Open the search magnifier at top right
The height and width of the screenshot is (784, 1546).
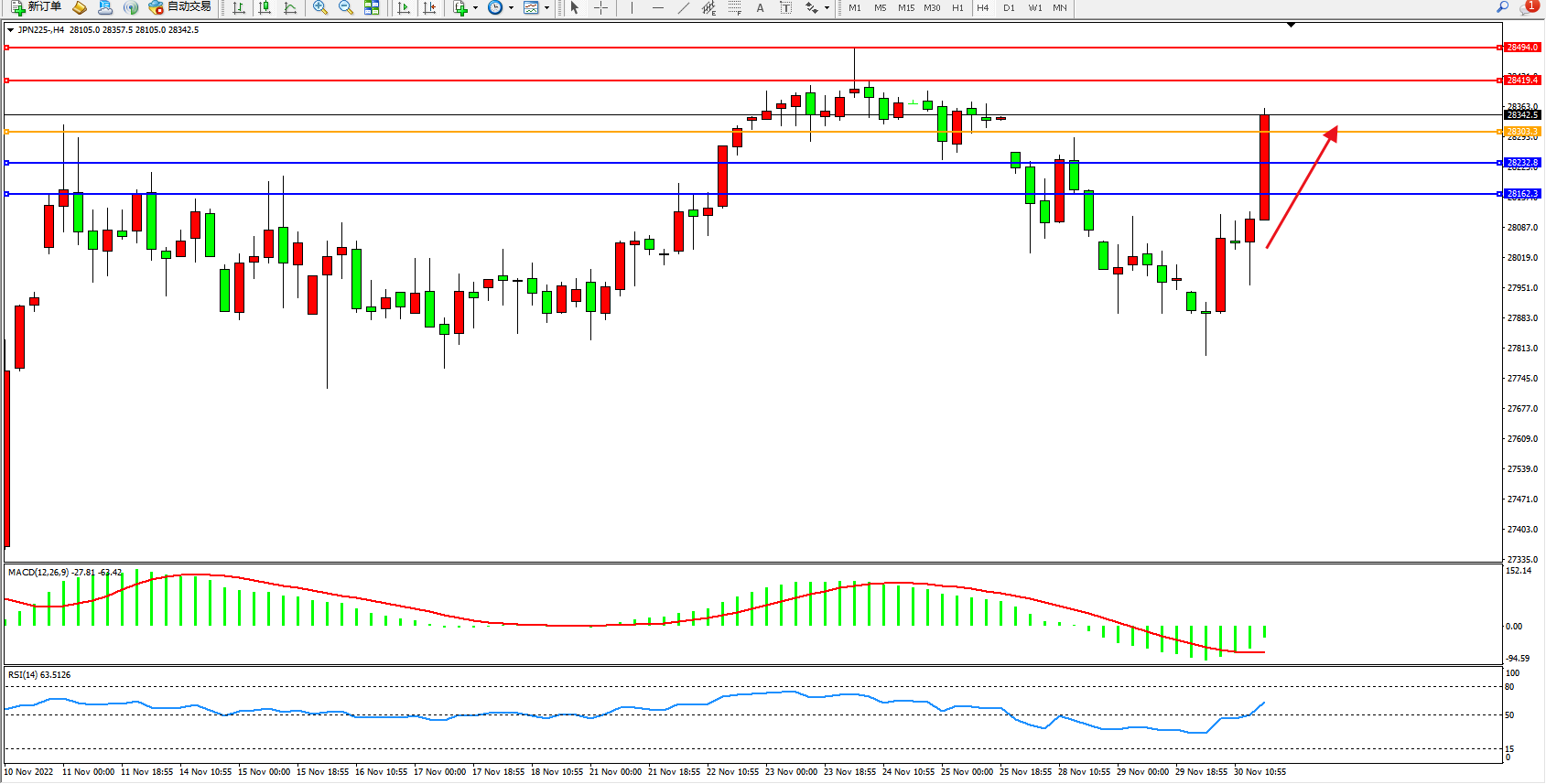coord(1502,7)
